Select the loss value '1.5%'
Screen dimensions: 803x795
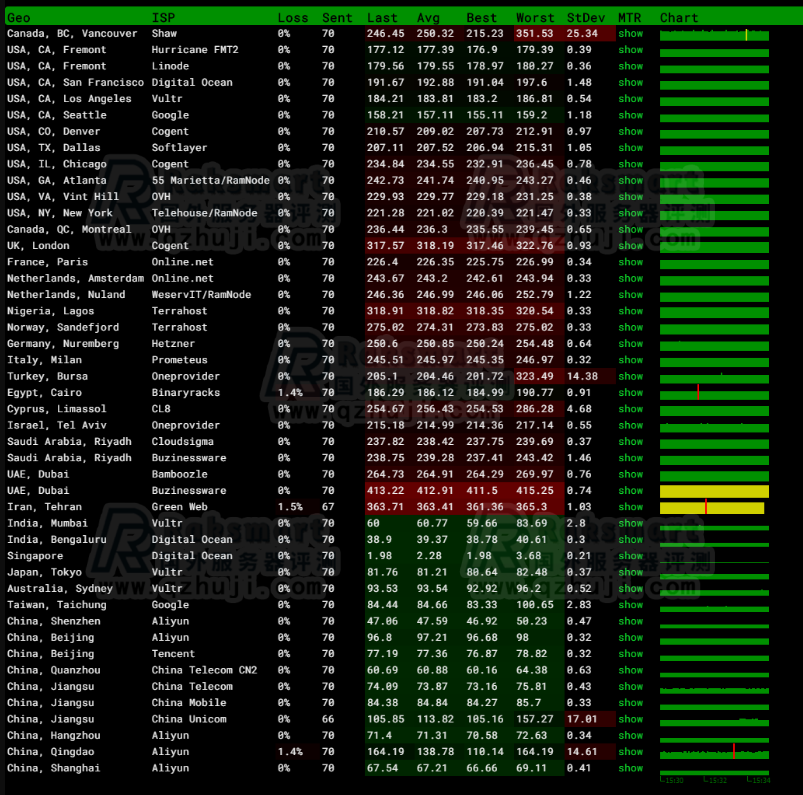(x=290, y=507)
